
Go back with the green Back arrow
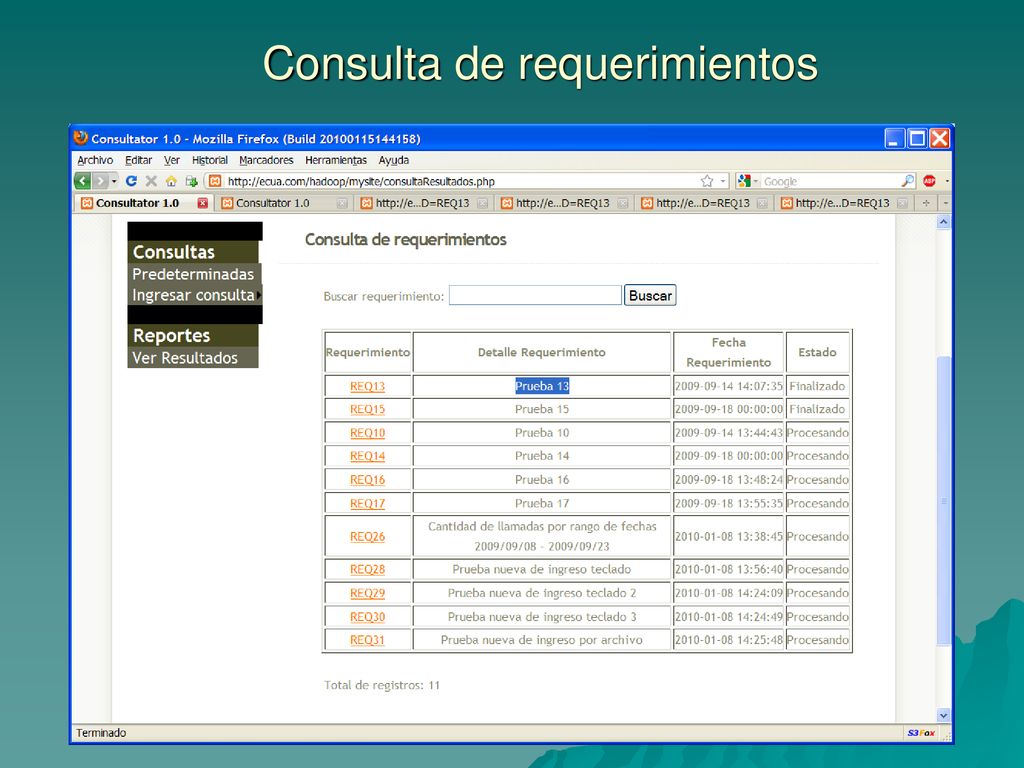pyautogui.click(x=82, y=181)
